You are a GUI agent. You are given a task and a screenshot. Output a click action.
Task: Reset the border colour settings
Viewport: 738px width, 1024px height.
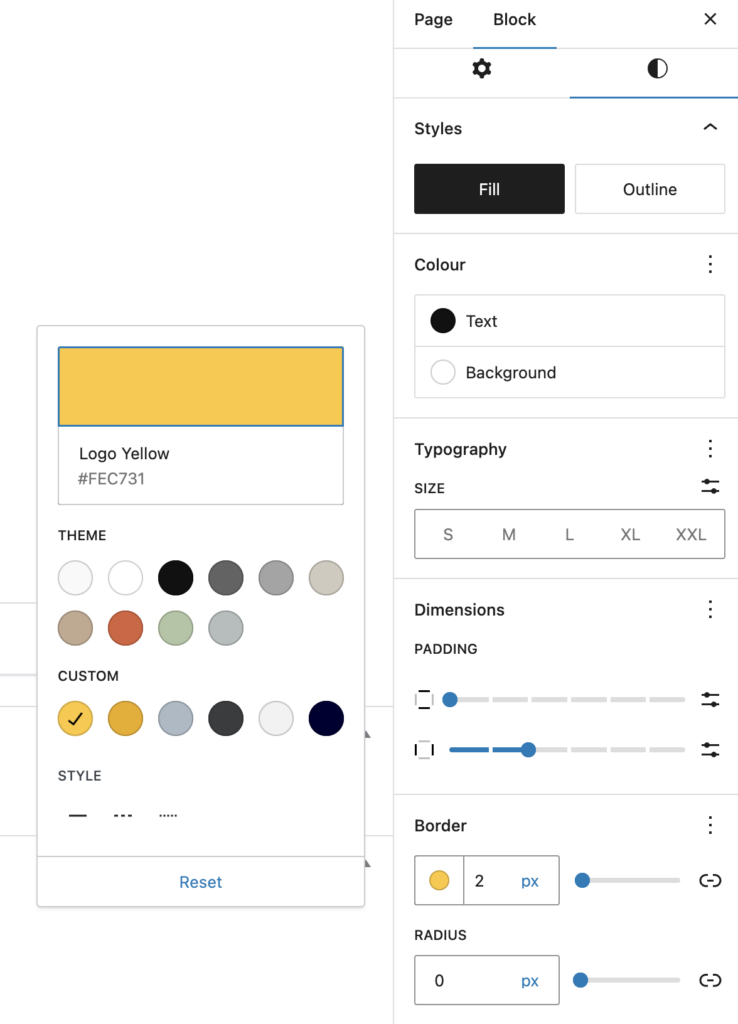pyautogui.click(x=201, y=882)
